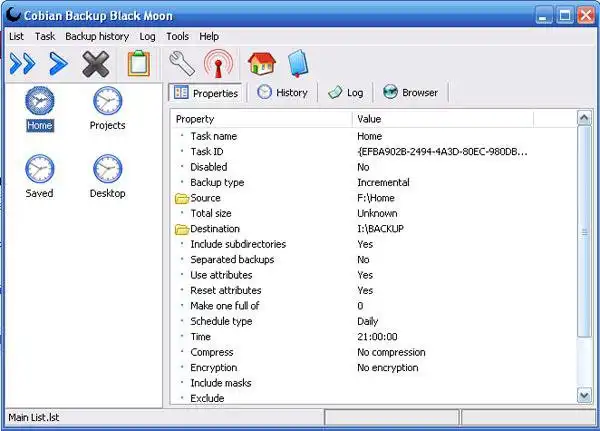The height and width of the screenshot is (431, 600).
Task: Click the blue book help icon
Action: (298, 63)
